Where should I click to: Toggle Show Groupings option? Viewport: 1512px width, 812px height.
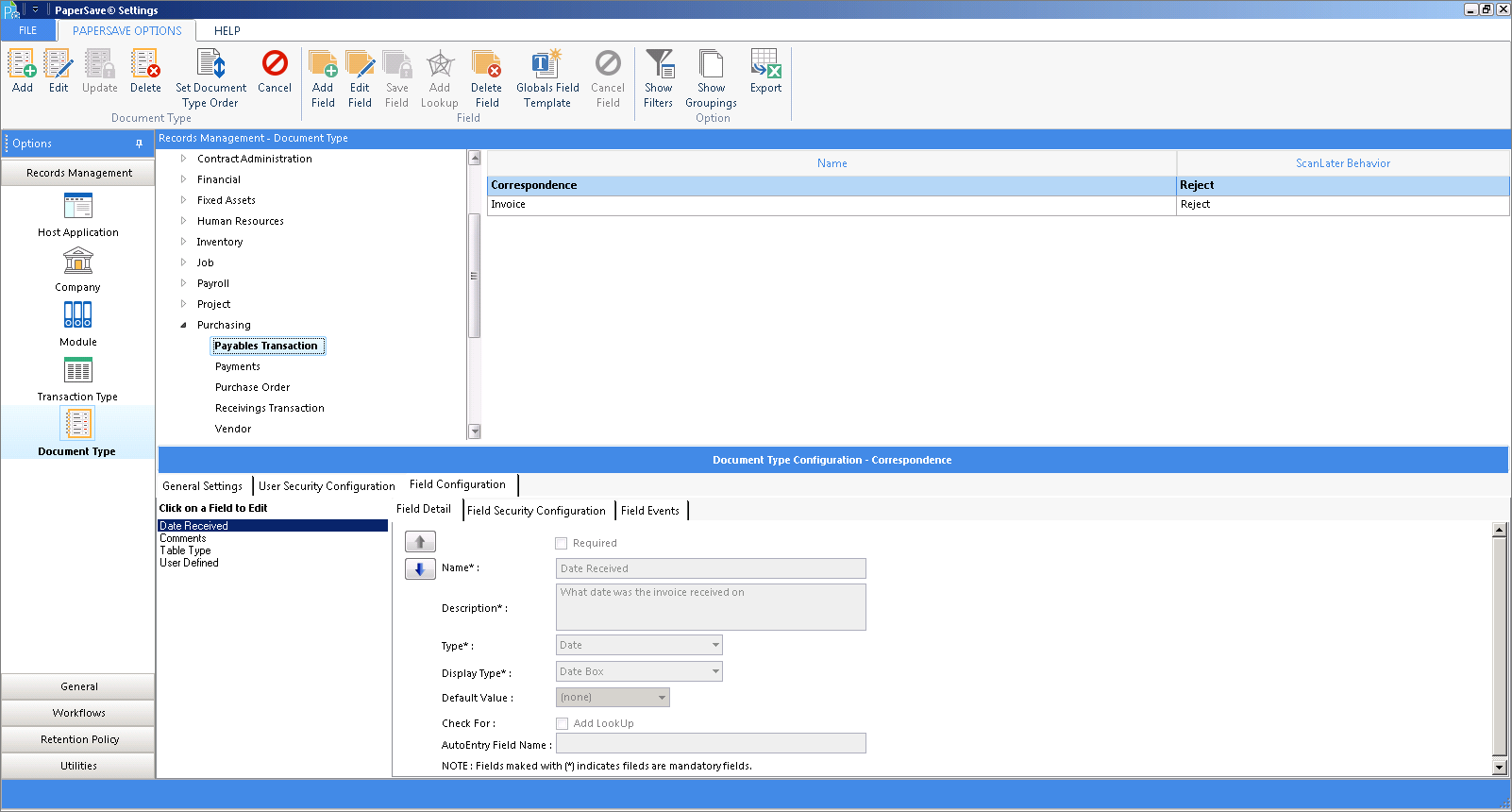point(711,79)
